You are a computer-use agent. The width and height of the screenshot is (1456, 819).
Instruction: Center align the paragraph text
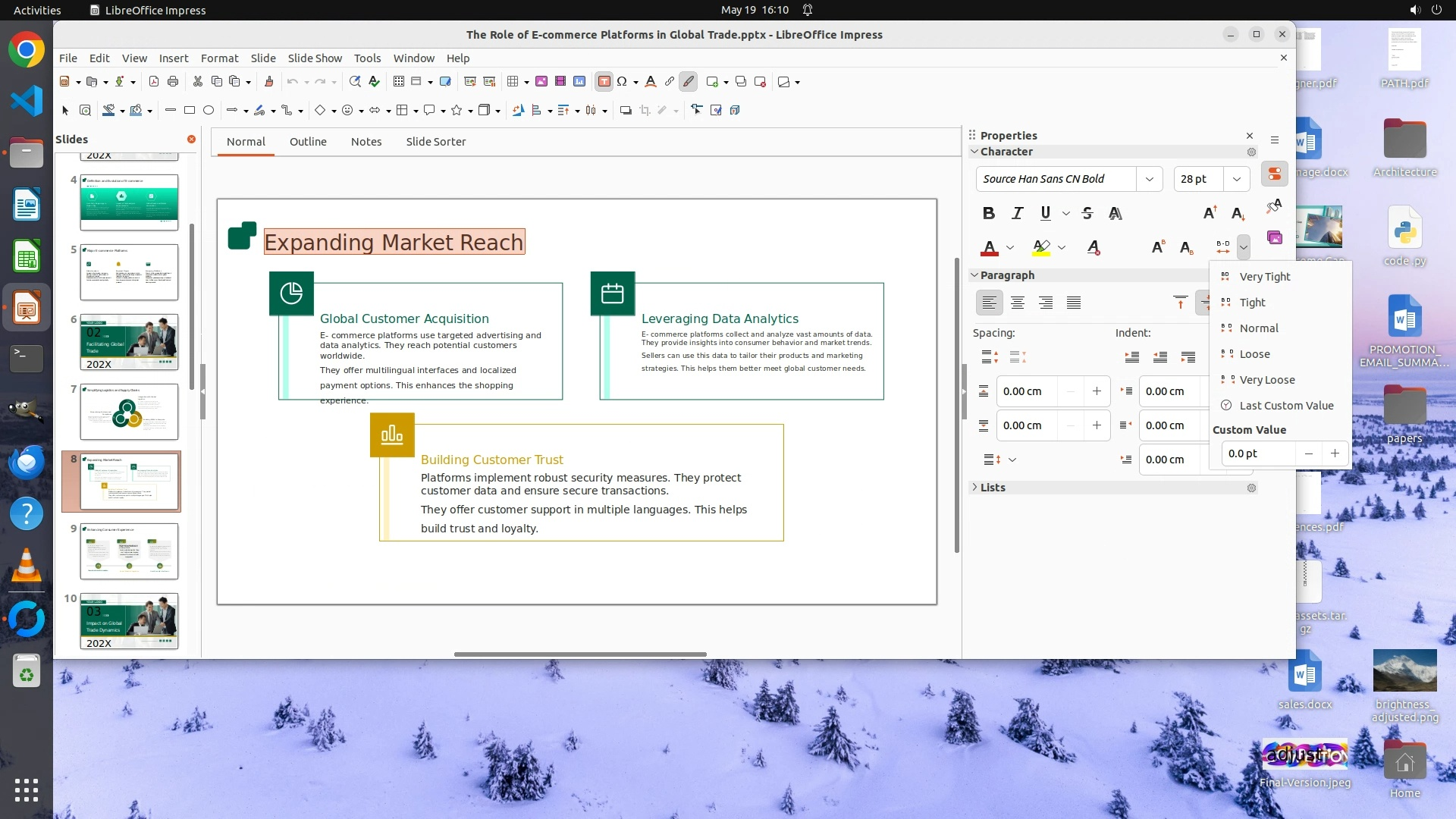tap(1017, 303)
